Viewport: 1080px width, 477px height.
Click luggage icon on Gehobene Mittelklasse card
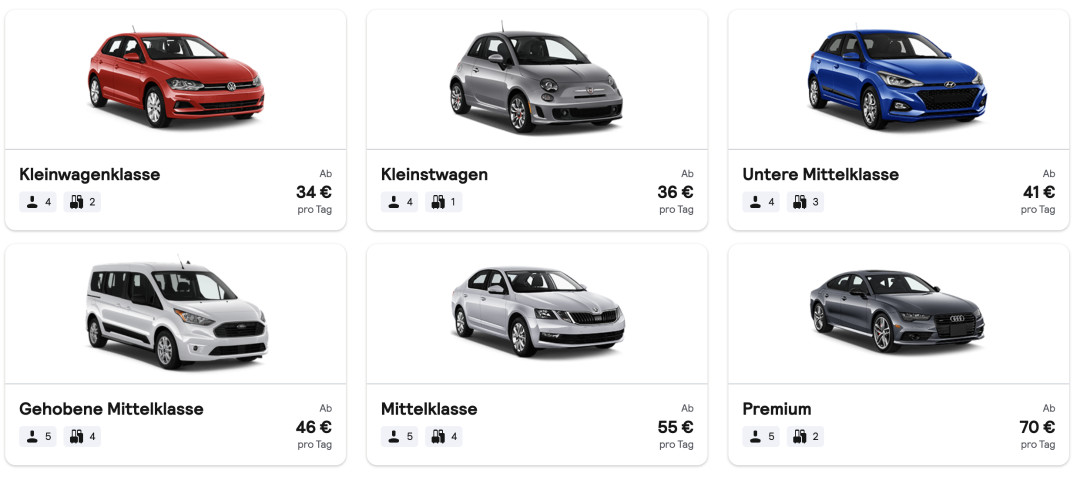[76, 437]
